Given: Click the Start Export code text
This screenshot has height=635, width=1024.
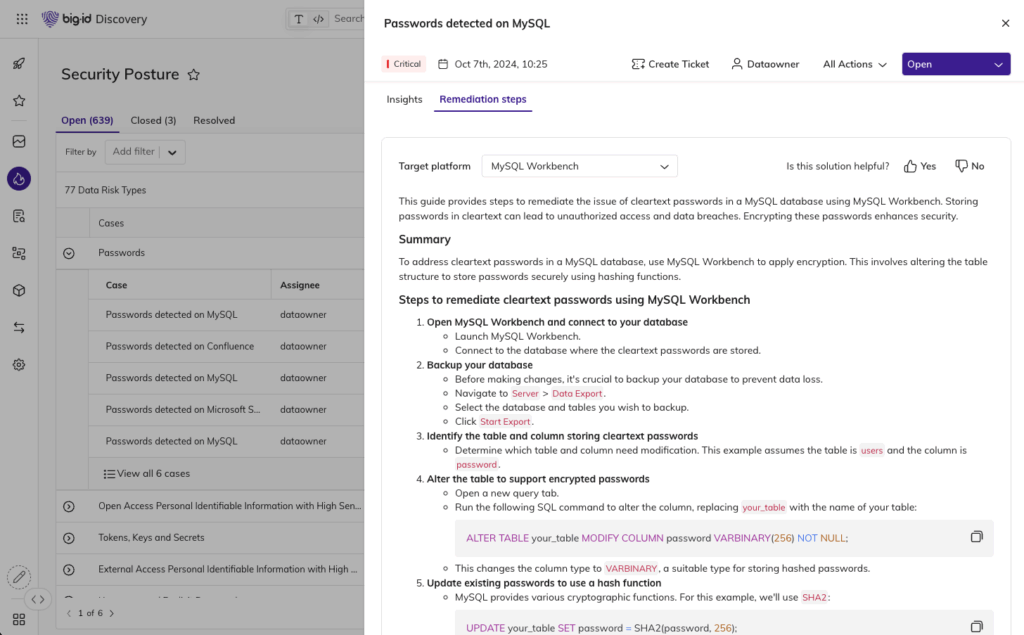Looking at the screenshot, I should point(505,421).
